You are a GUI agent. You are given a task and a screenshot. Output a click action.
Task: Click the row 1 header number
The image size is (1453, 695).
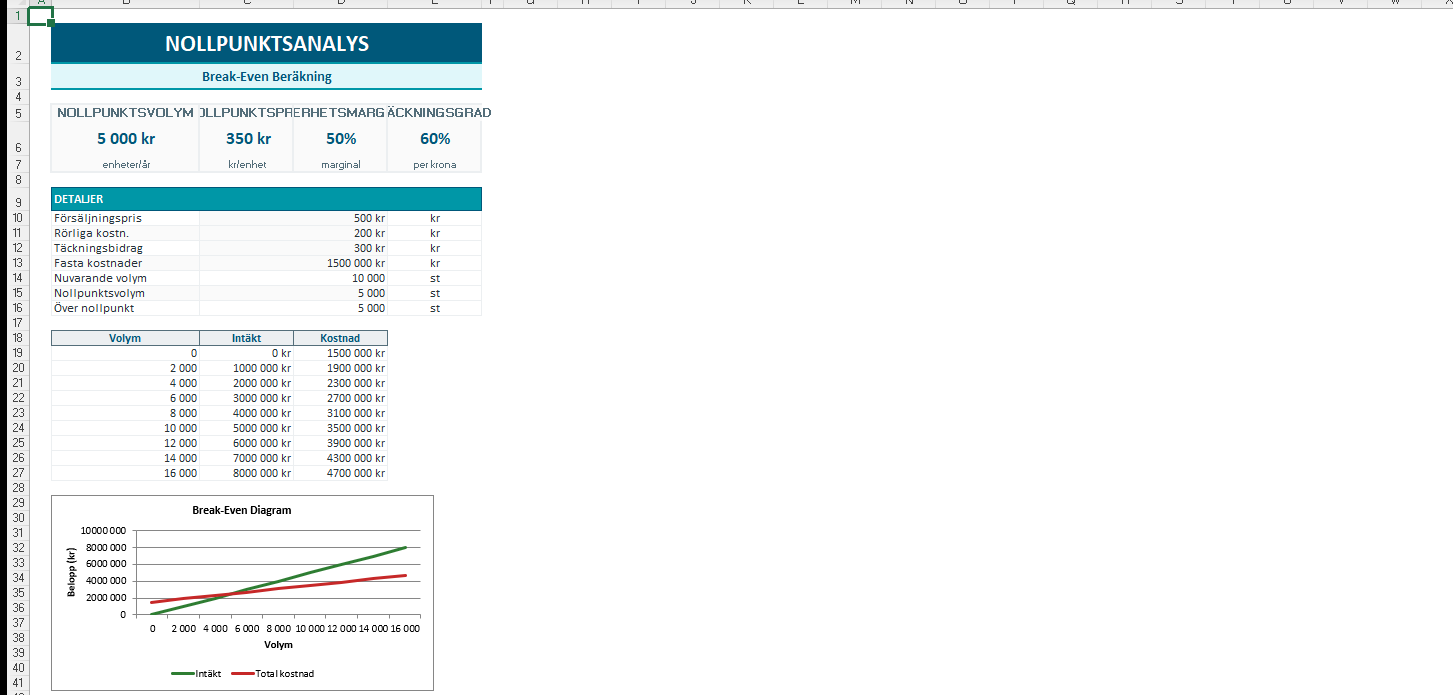(x=17, y=16)
